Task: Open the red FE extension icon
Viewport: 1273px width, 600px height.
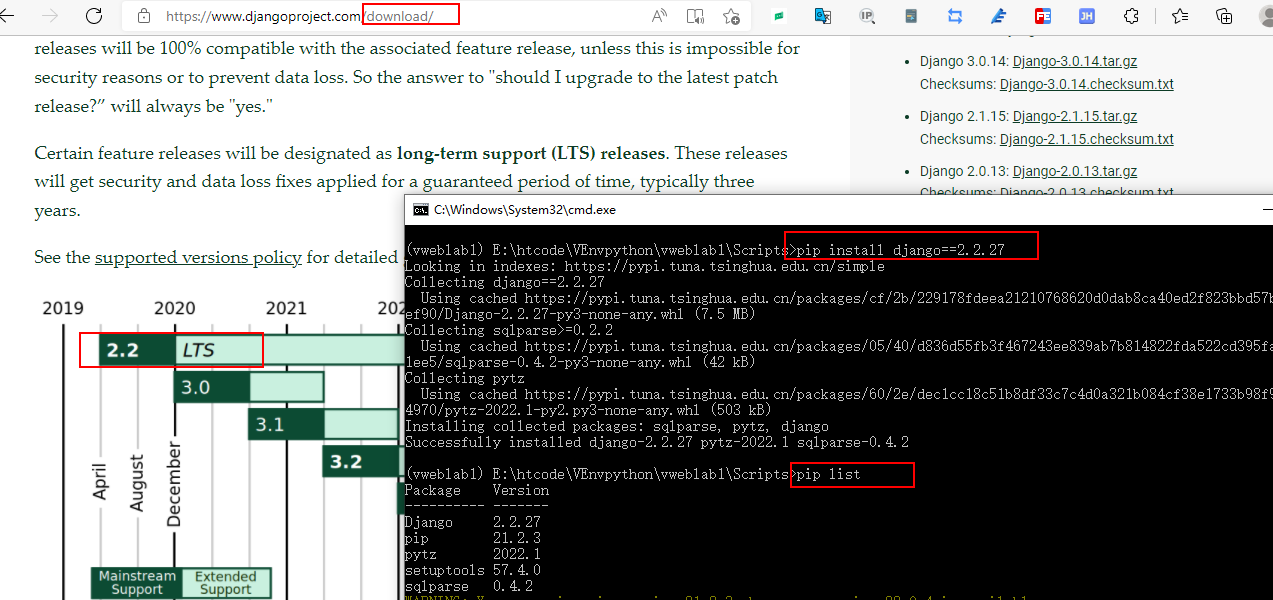Action: (1043, 16)
